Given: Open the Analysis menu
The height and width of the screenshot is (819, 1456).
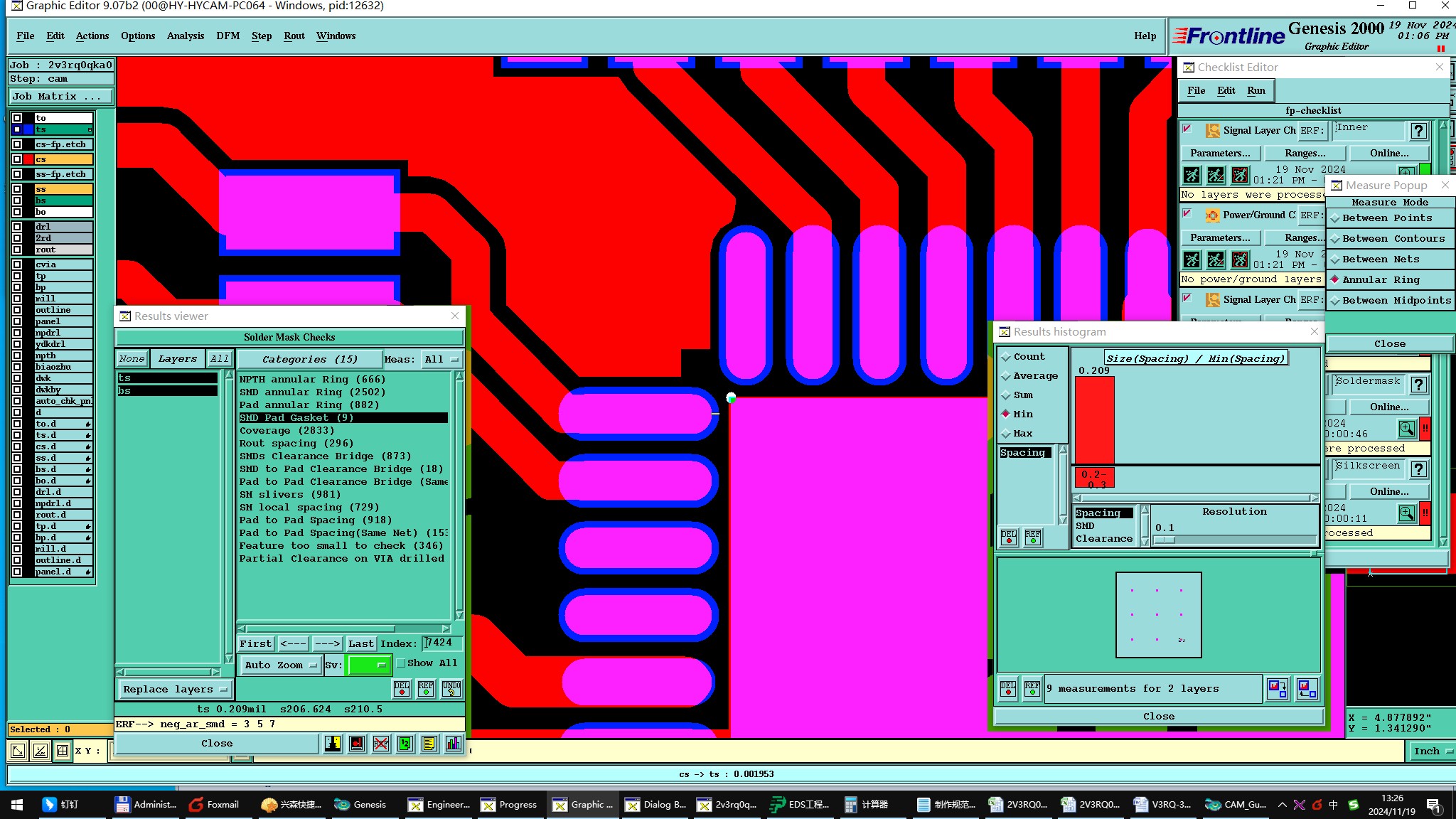Looking at the screenshot, I should pos(185,36).
